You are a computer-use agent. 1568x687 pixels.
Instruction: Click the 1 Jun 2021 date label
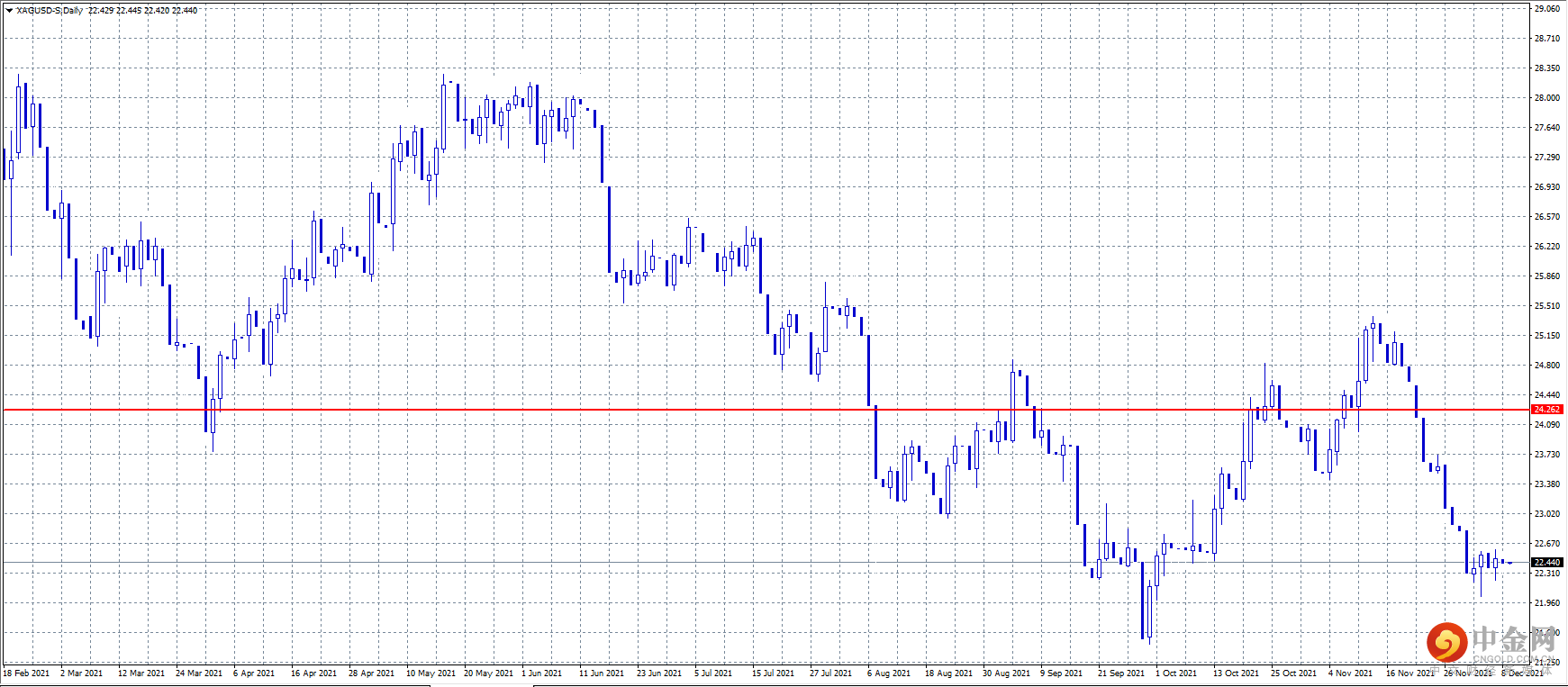point(541,673)
